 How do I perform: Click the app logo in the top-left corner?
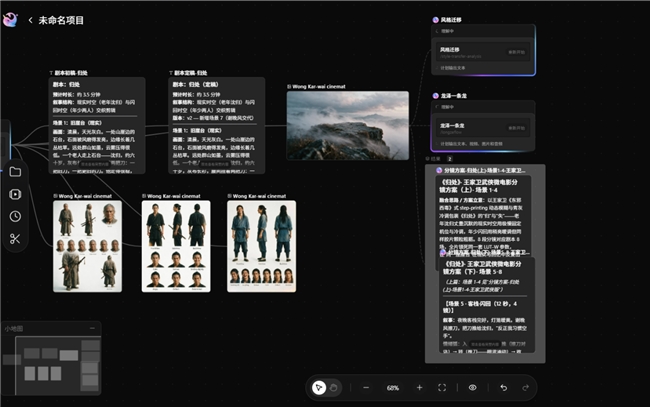pos(10,19)
